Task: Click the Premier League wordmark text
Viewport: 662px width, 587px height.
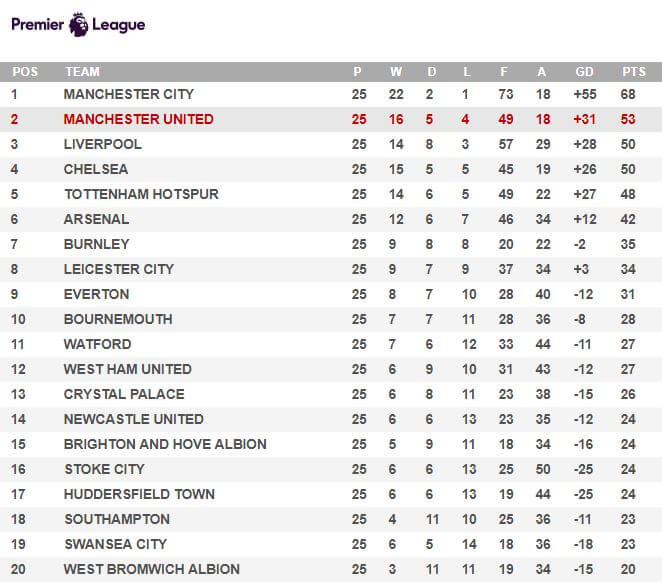Action: 78,24
